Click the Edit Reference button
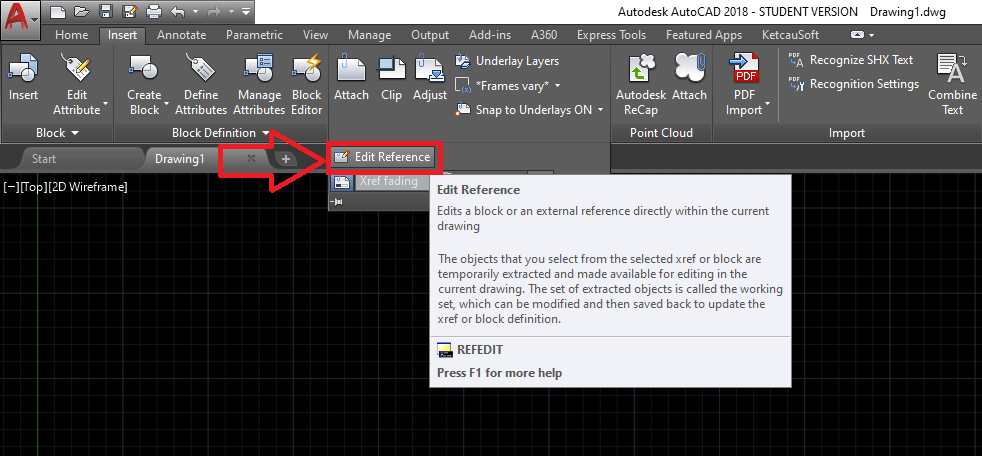Image resolution: width=982 pixels, height=456 pixels. (382, 157)
